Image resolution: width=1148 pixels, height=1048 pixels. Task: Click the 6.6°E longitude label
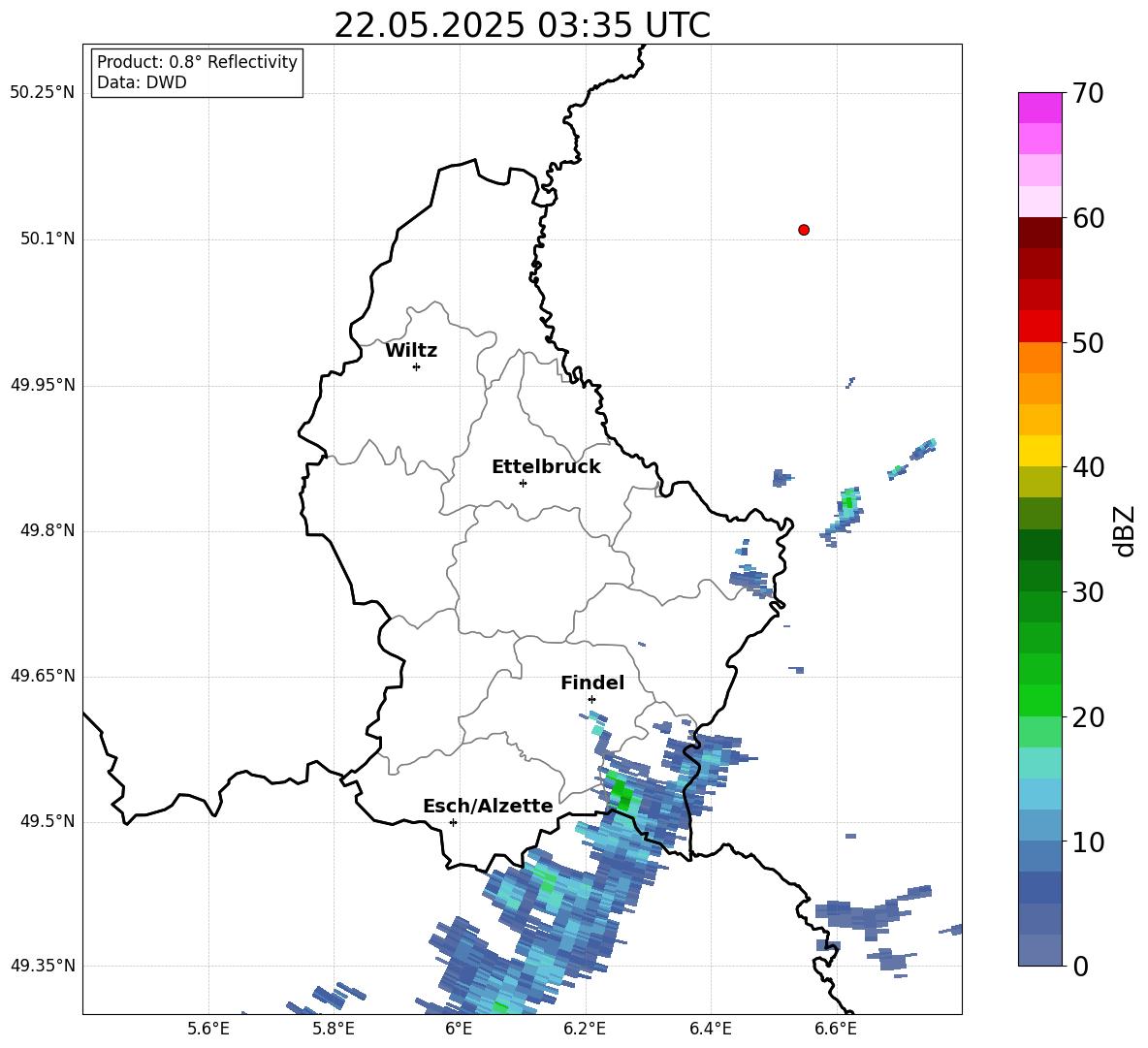coord(836,1029)
